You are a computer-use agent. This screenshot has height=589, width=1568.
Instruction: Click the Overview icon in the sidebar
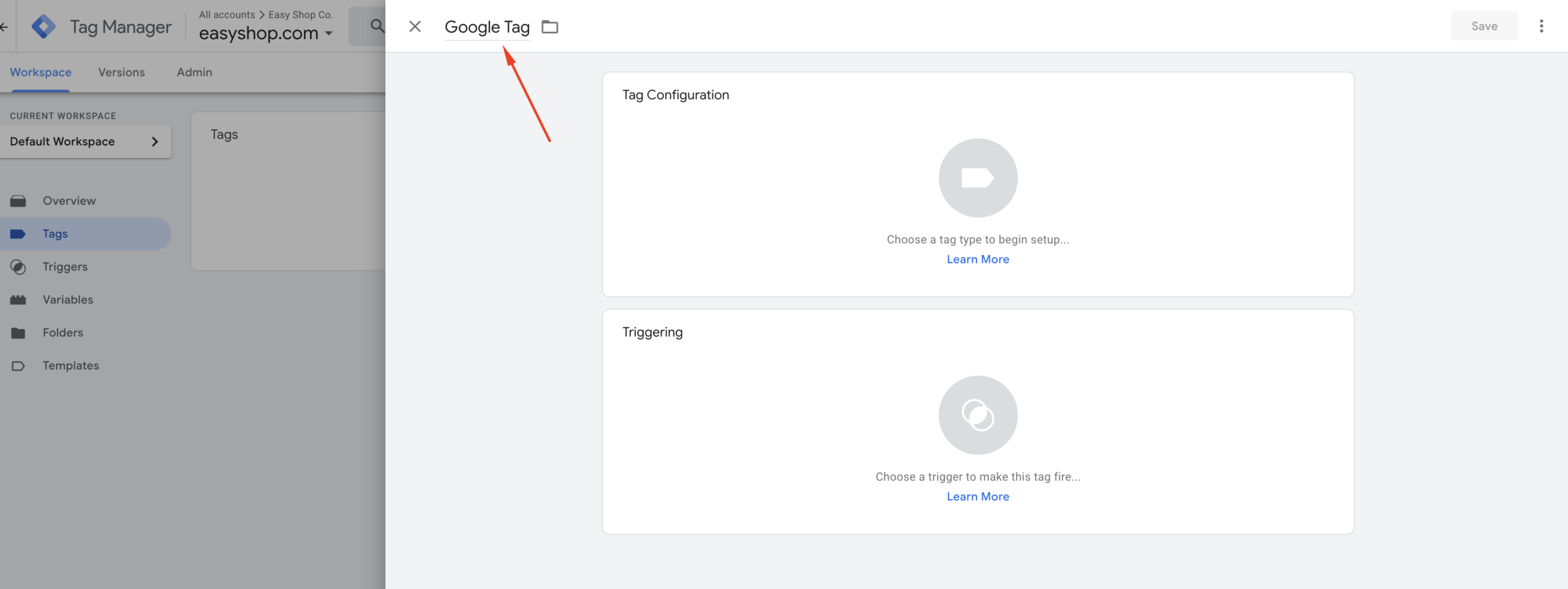(x=18, y=201)
